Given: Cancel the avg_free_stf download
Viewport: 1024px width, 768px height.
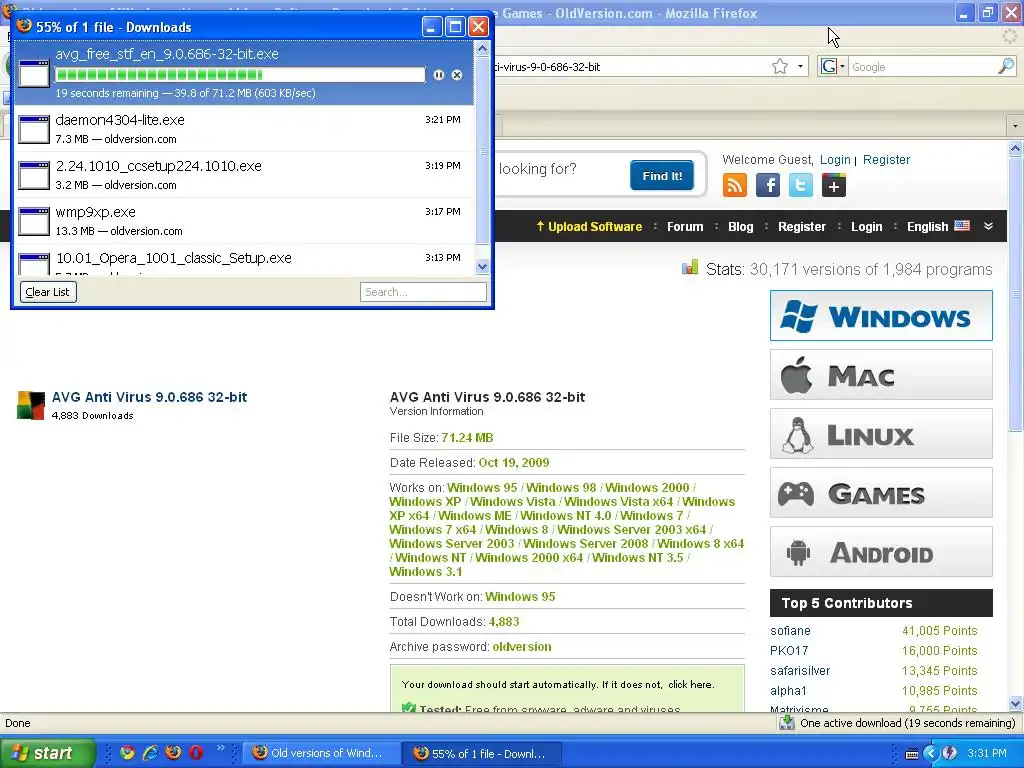Looking at the screenshot, I should (457, 75).
